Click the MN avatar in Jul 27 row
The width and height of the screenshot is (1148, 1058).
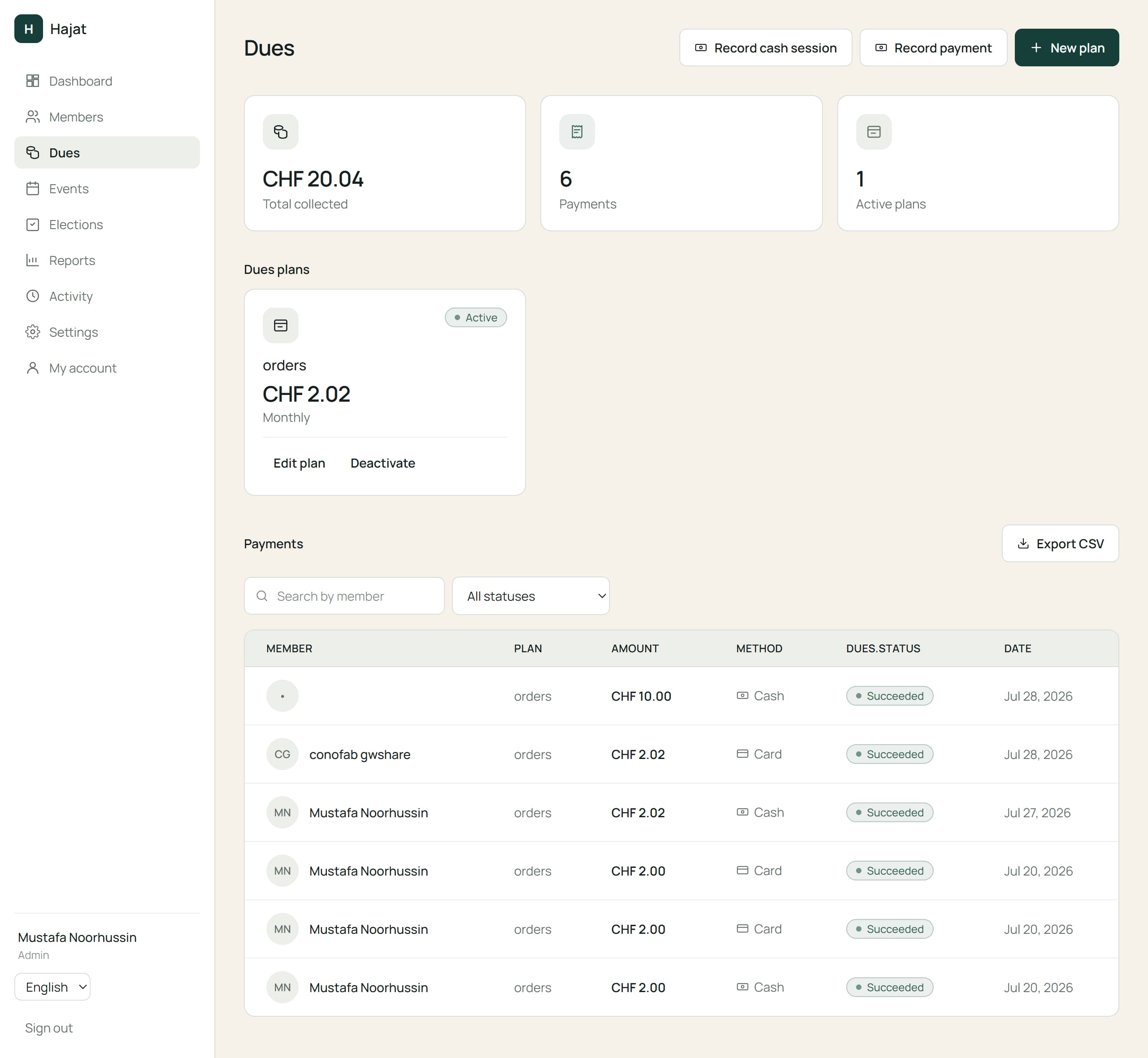[x=282, y=812]
